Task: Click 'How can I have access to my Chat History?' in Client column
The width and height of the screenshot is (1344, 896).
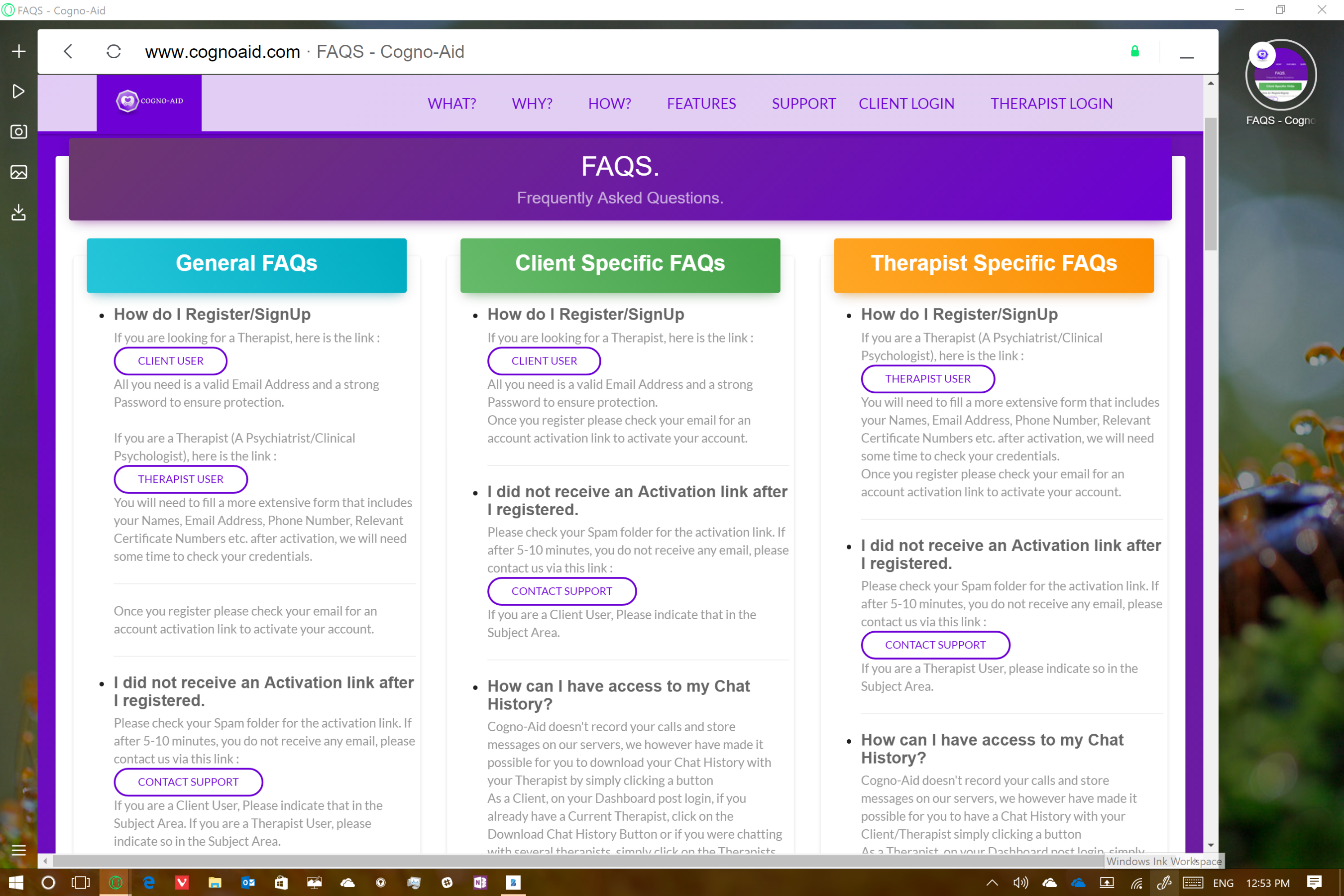Action: pos(618,694)
